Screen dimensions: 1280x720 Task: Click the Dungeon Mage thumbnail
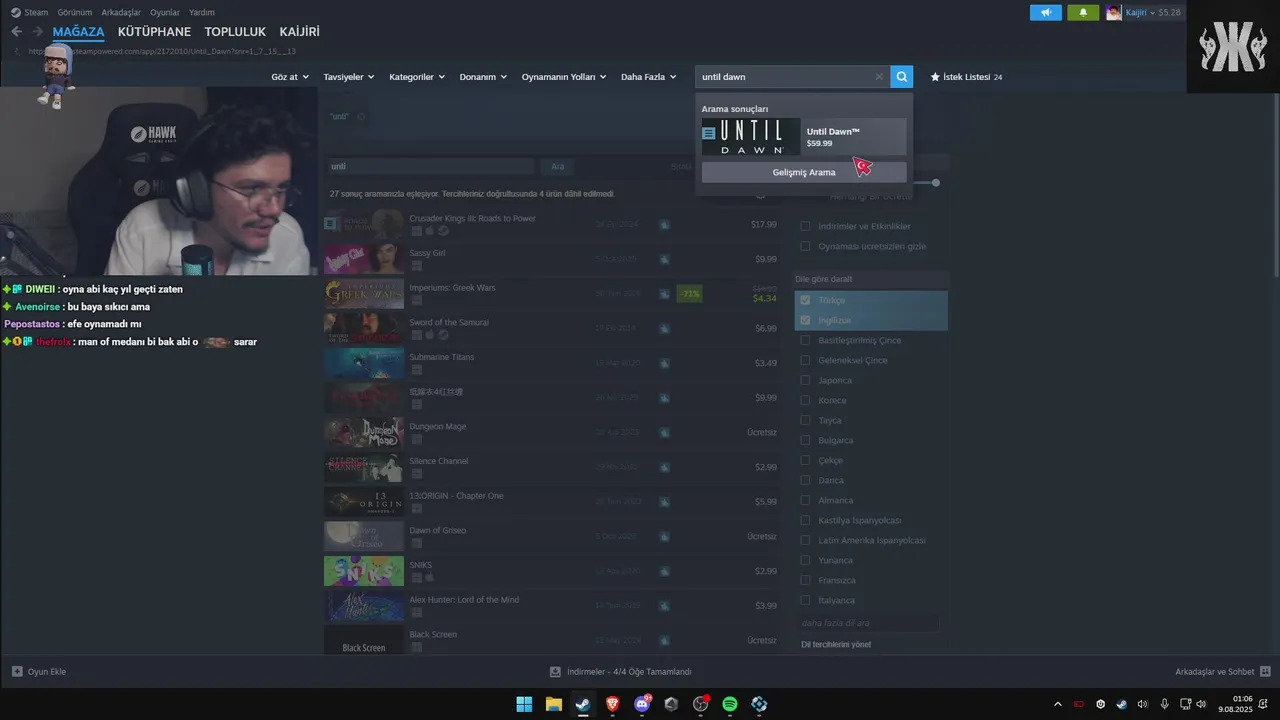364,432
